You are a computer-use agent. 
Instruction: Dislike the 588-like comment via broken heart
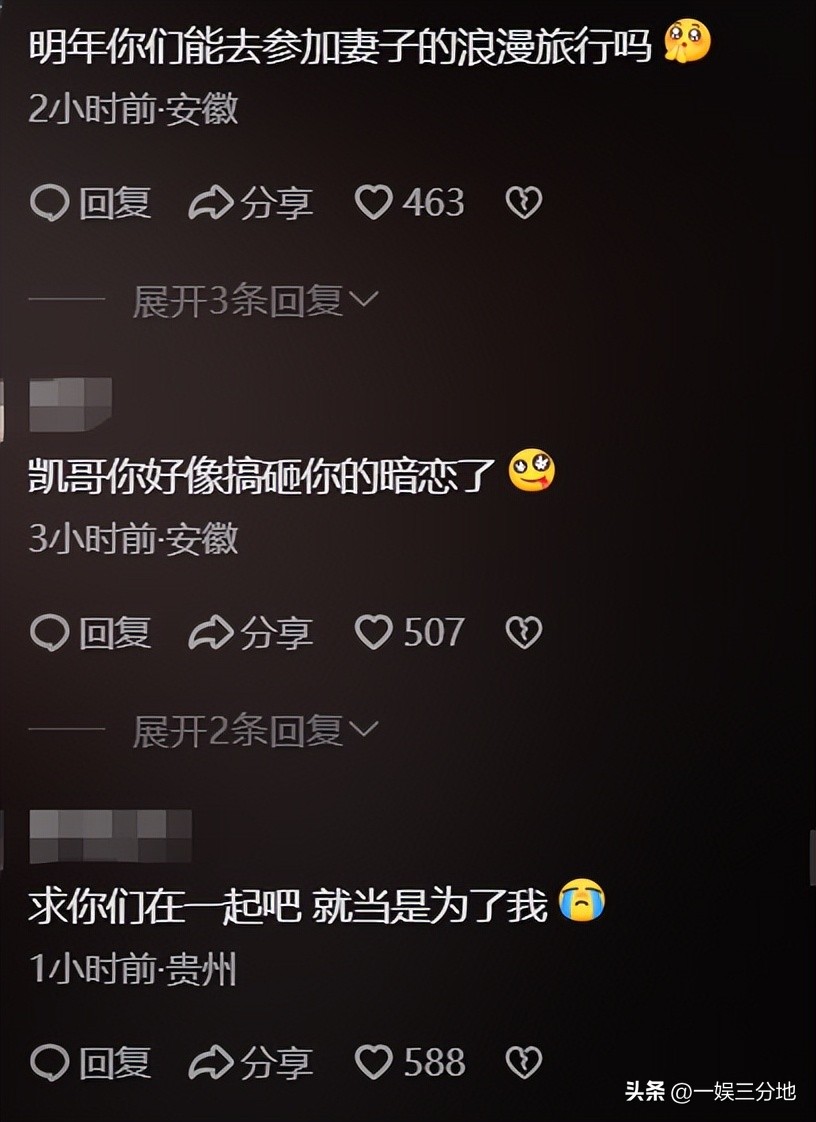point(524,1063)
